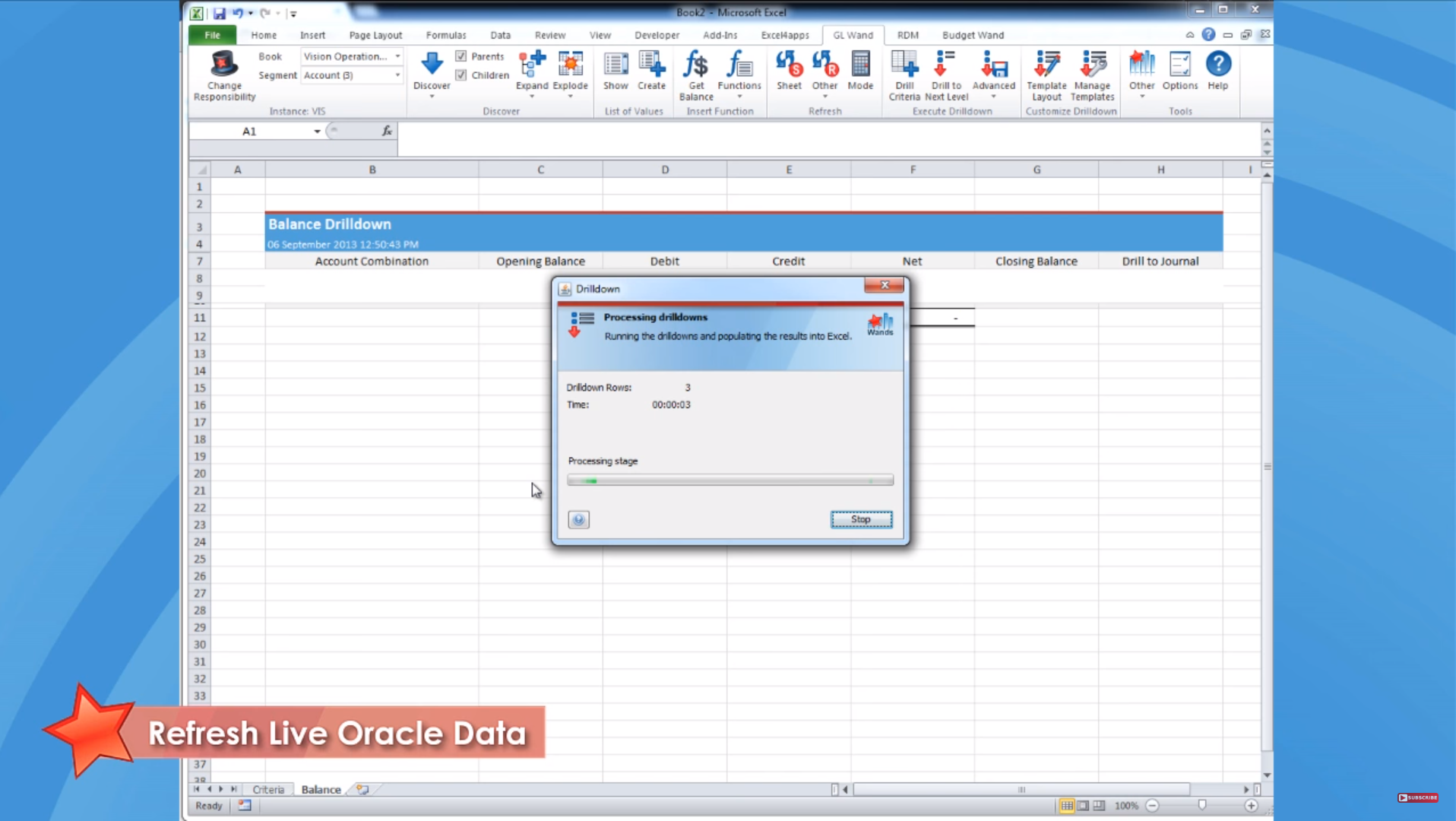This screenshot has height=821, width=1456.
Task: Click the Select All corner button
Action: [x=200, y=170]
